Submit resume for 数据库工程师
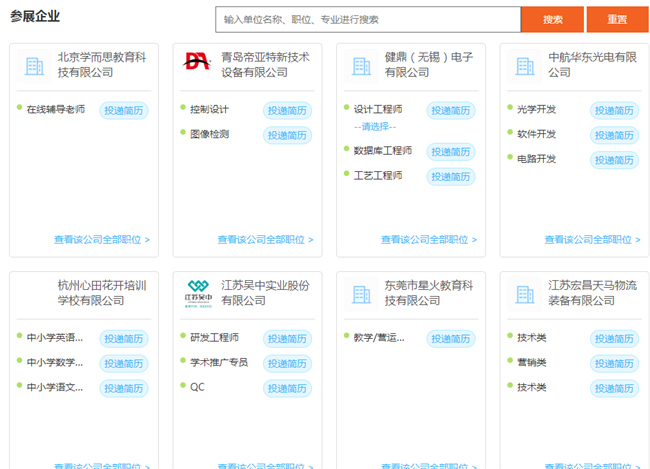Image resolution: width=650 pixels, height=469 pixels. pyautogui.click(x=451, y=152)
